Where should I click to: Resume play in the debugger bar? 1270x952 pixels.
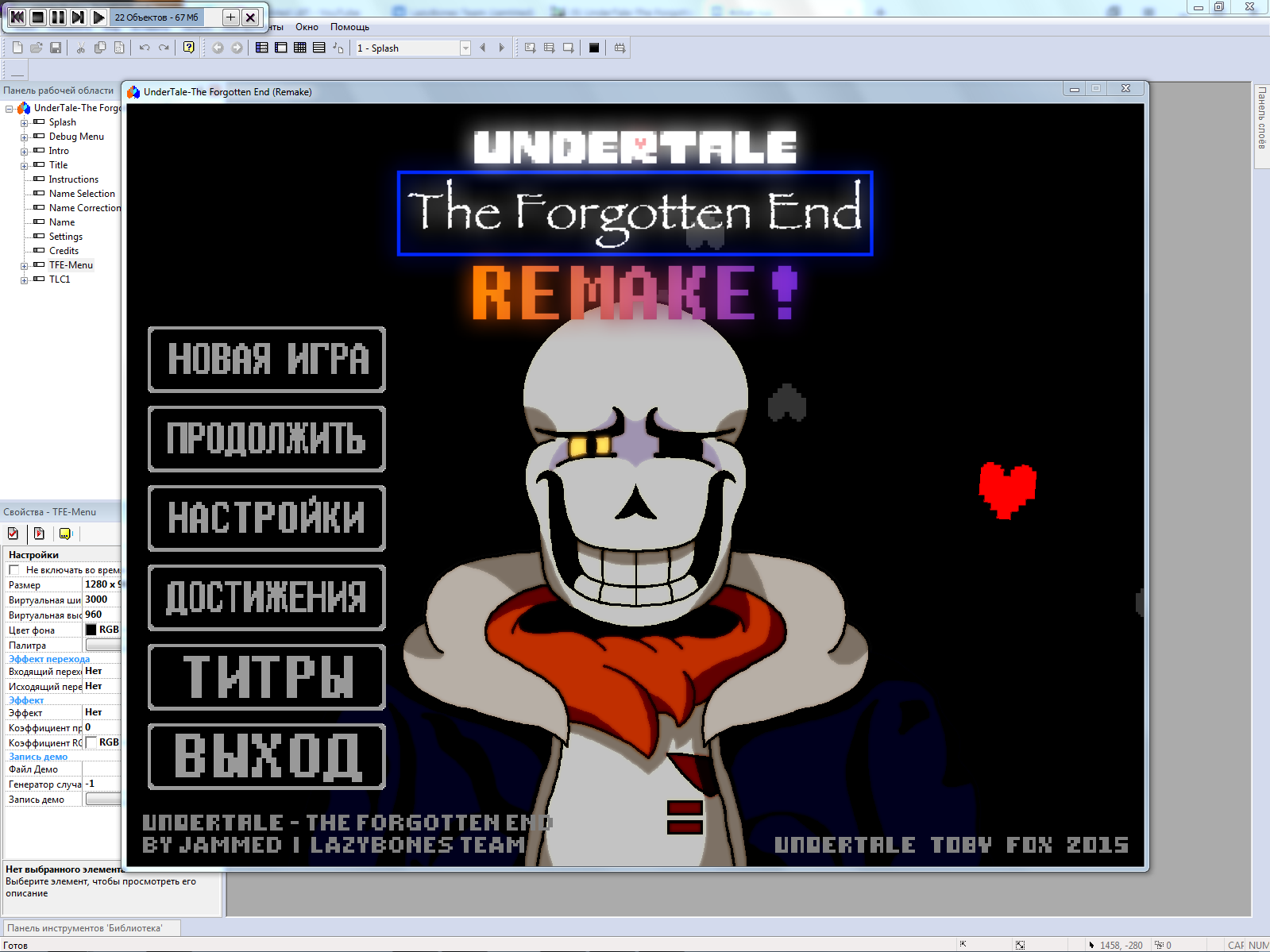pyautogui.click(x=99, y=17)
